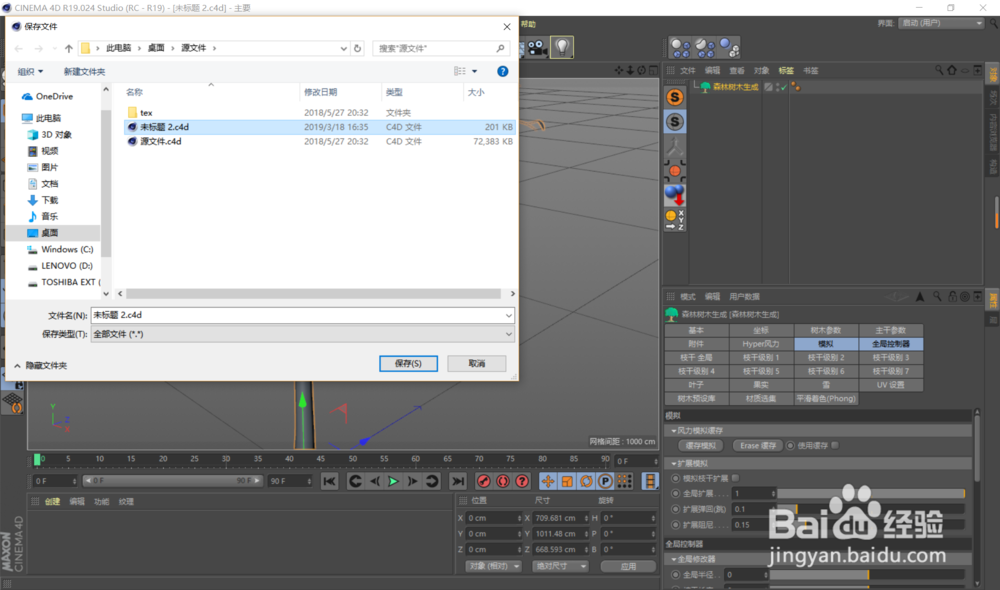Click the XYZ axis lock icon
The height and width of the screenshot is (590, 1000).
coord(675,219)
